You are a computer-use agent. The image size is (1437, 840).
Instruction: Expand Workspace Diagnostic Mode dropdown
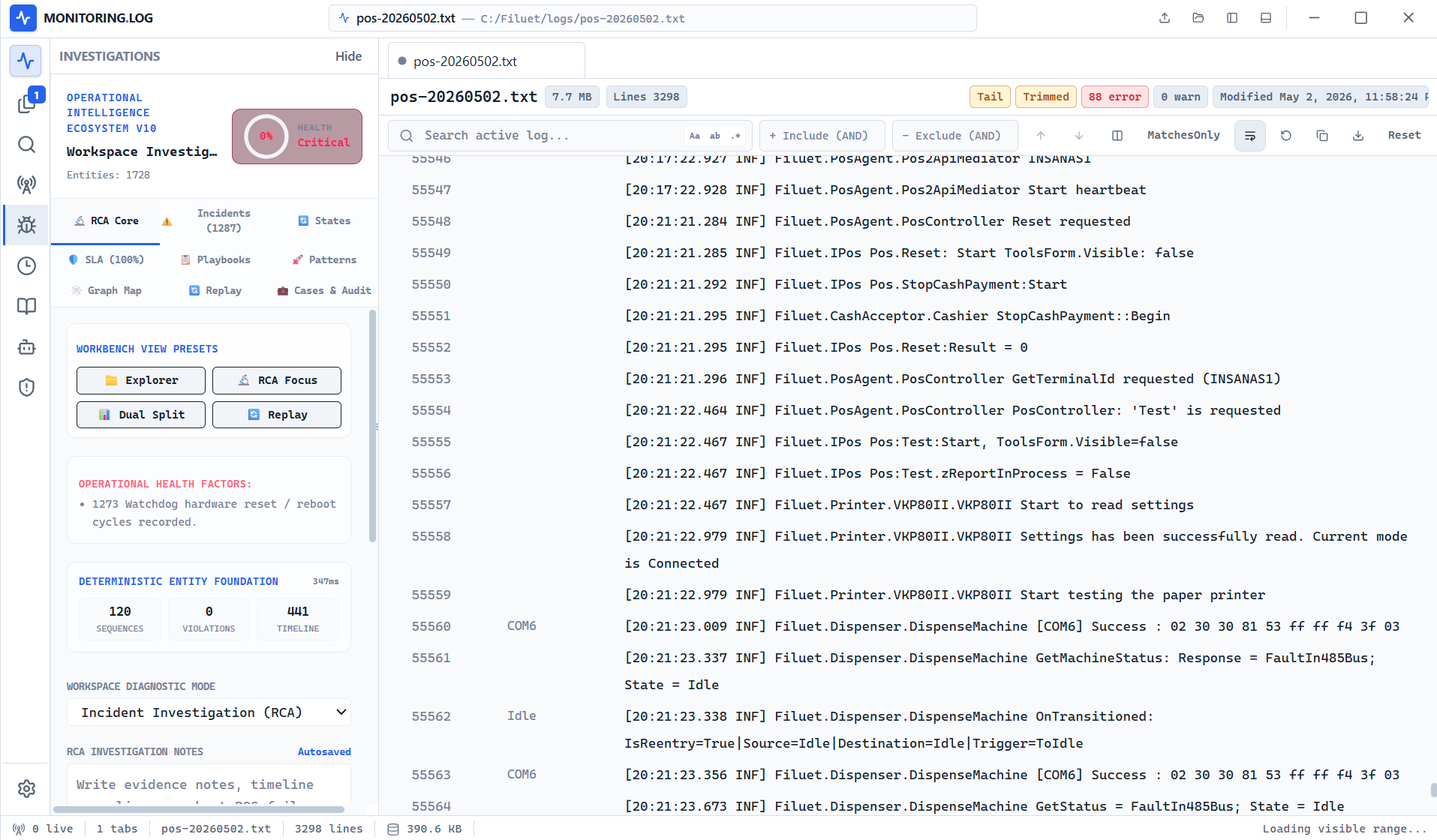click(x=209, y=712)
